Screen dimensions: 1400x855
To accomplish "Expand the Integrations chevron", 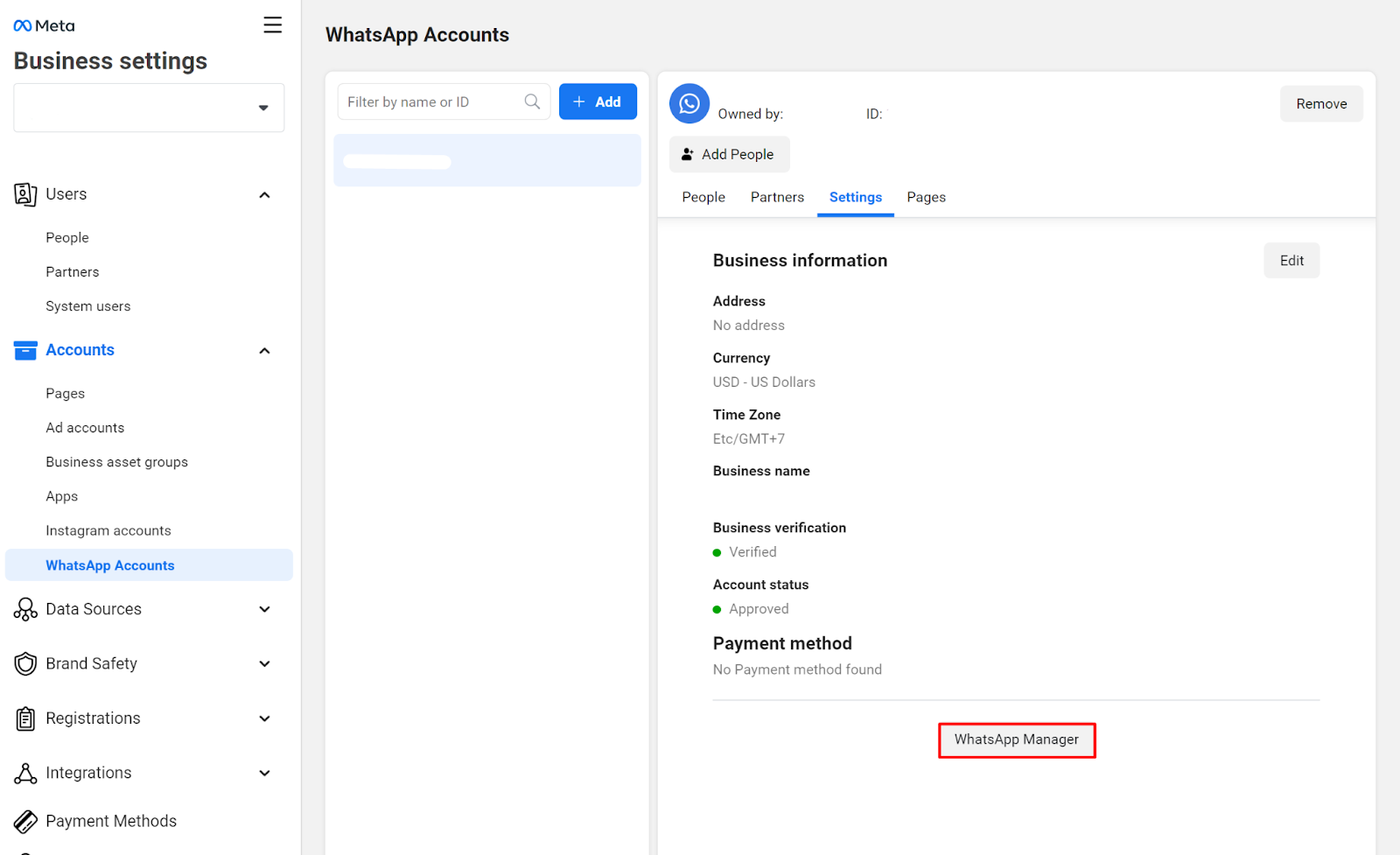I will tap(264, 773).
